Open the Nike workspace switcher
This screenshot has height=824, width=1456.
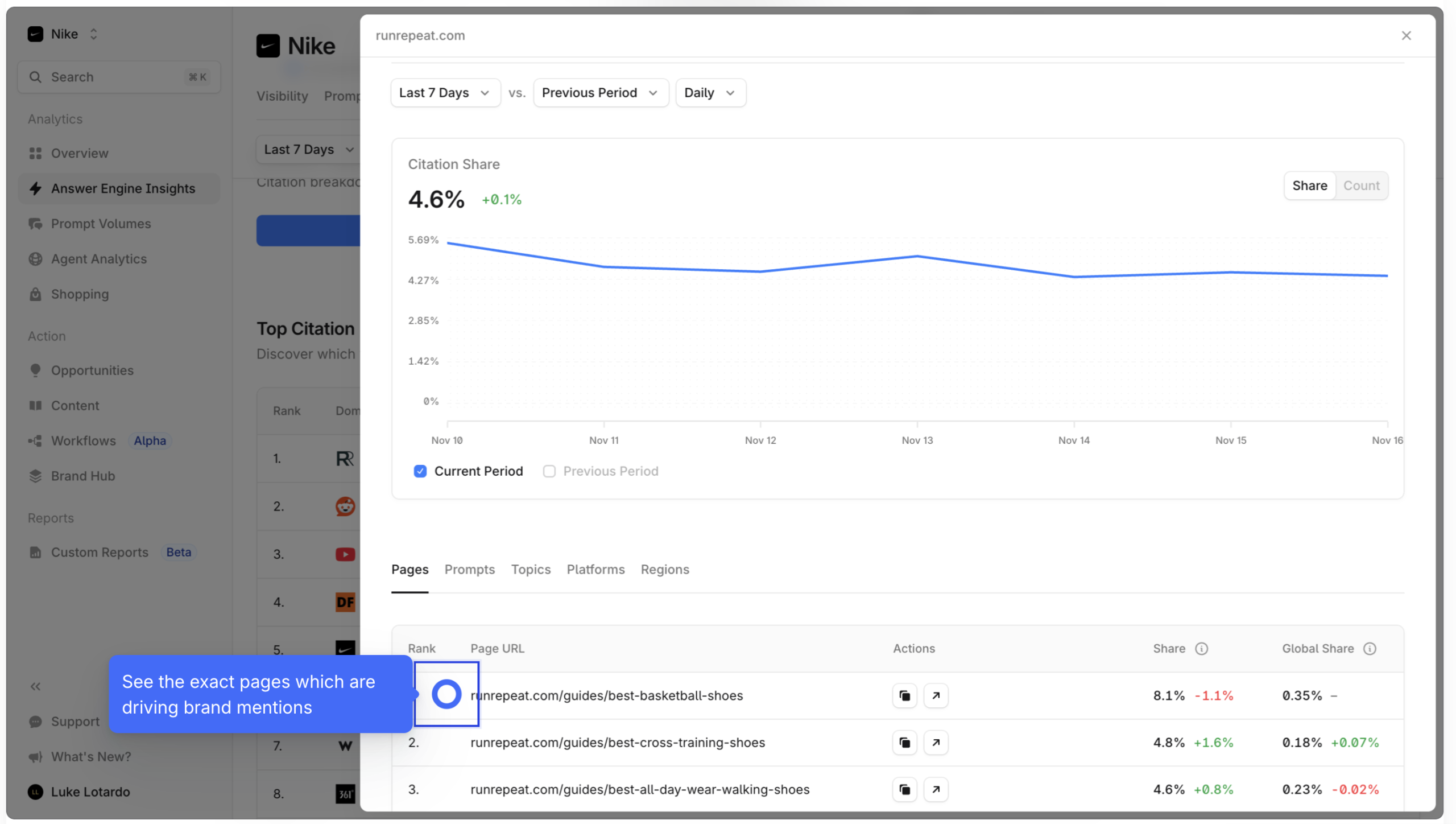pos(63,34)
